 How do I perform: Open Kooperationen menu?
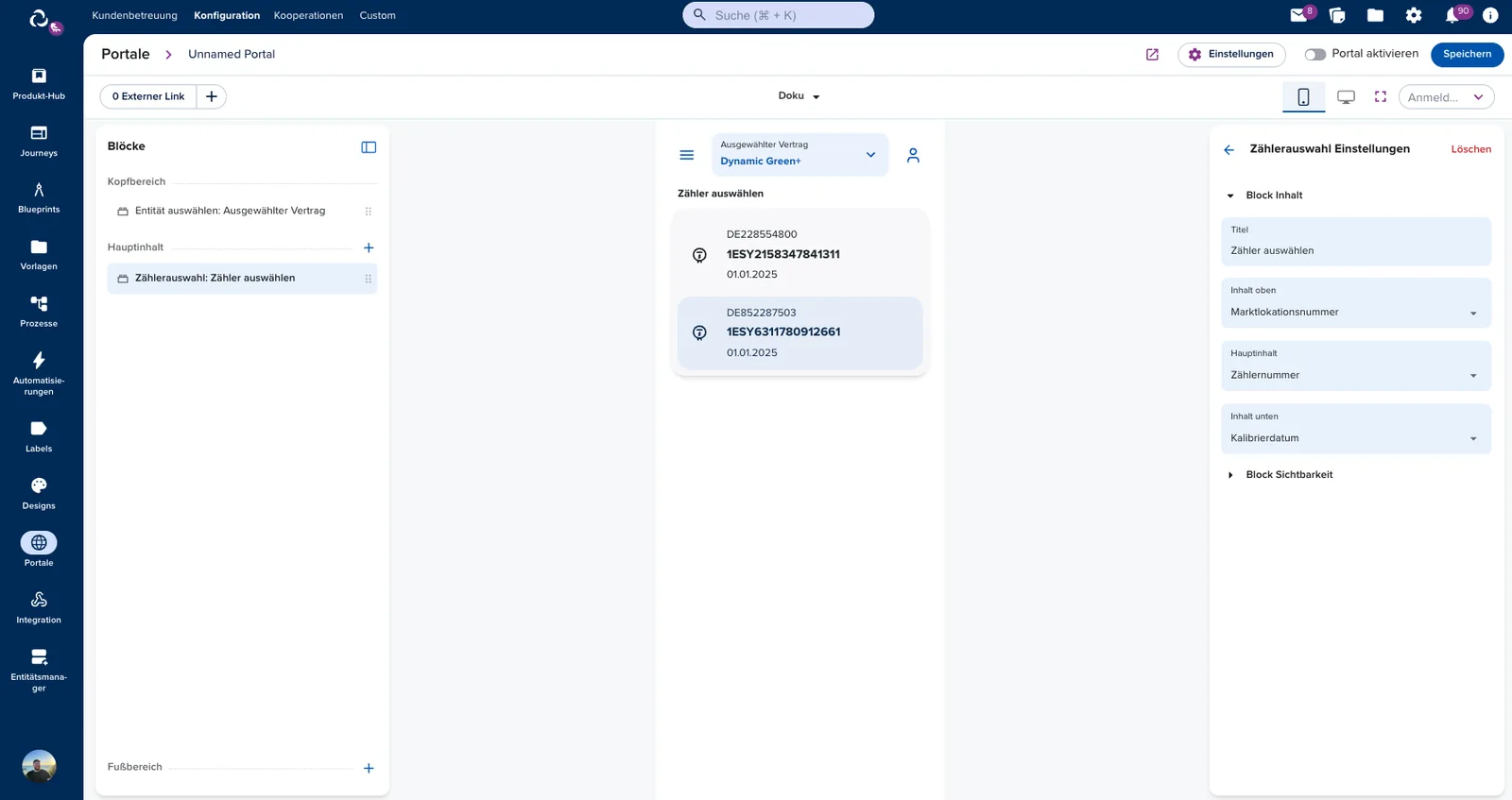[308, 16]
